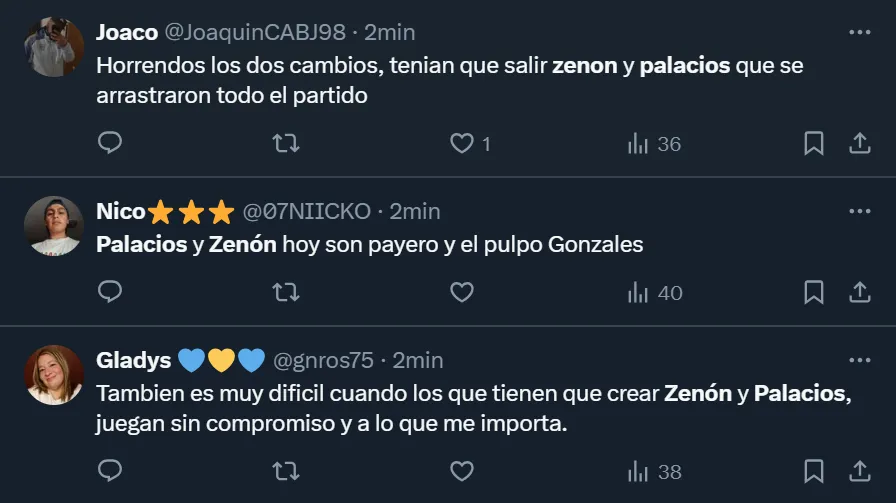Like Nico's tweet
The height and width of the screenshot is (503, 896).
pos(462,293)
